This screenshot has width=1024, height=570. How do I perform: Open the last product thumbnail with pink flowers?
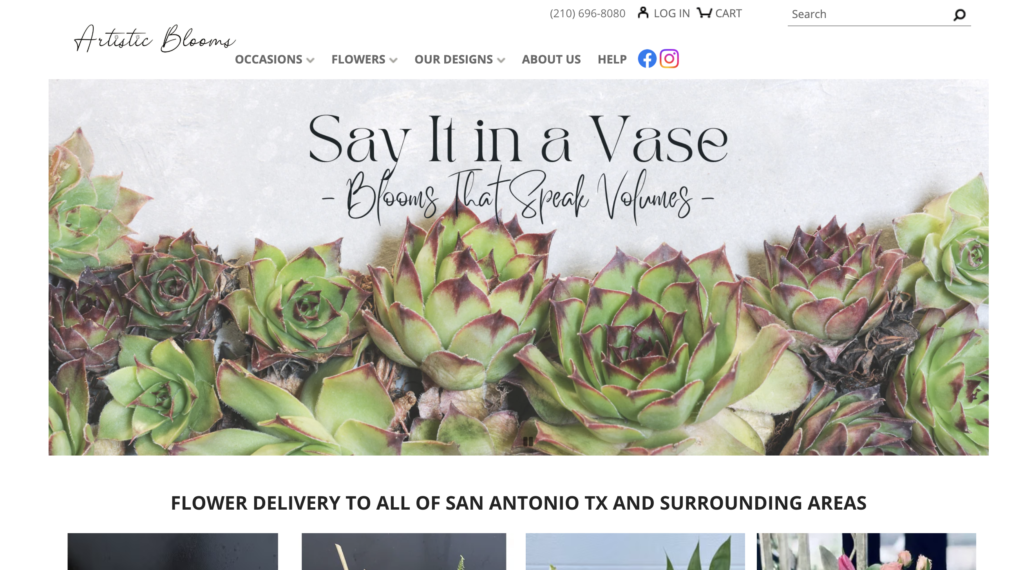point(866,552)
